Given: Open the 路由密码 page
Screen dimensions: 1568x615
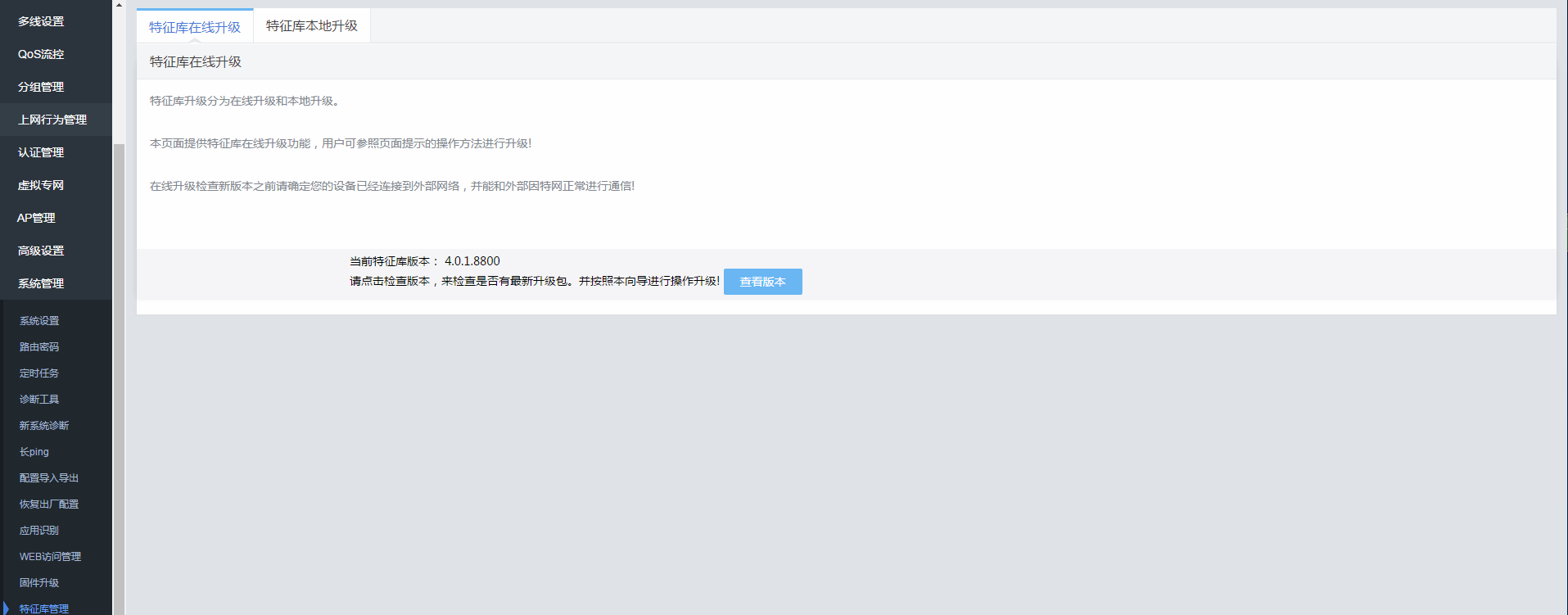Looking at the screenshot, I should [39, 347].
